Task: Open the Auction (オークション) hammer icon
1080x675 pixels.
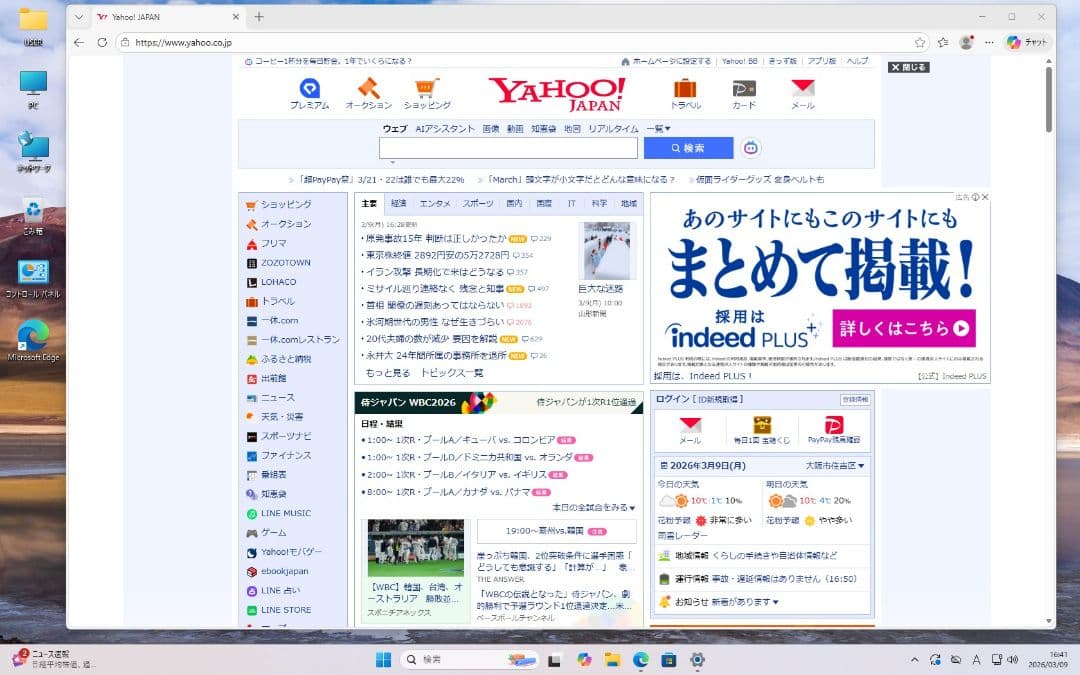Action: (368, 88)
